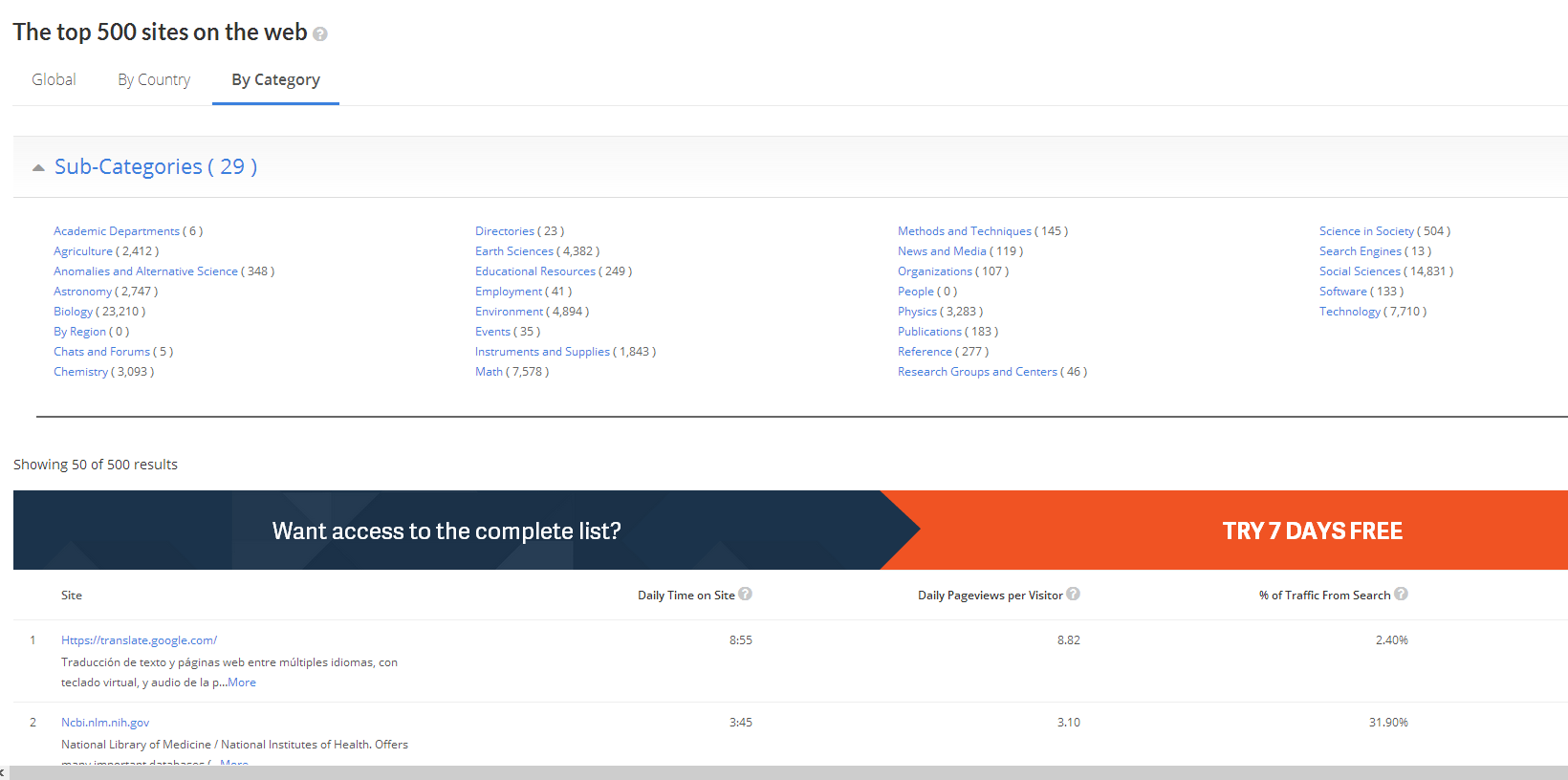This screenshot has height=780, width=1568.
Task: Open the Methods and Techniques sub-category
Action: point(965,231)
